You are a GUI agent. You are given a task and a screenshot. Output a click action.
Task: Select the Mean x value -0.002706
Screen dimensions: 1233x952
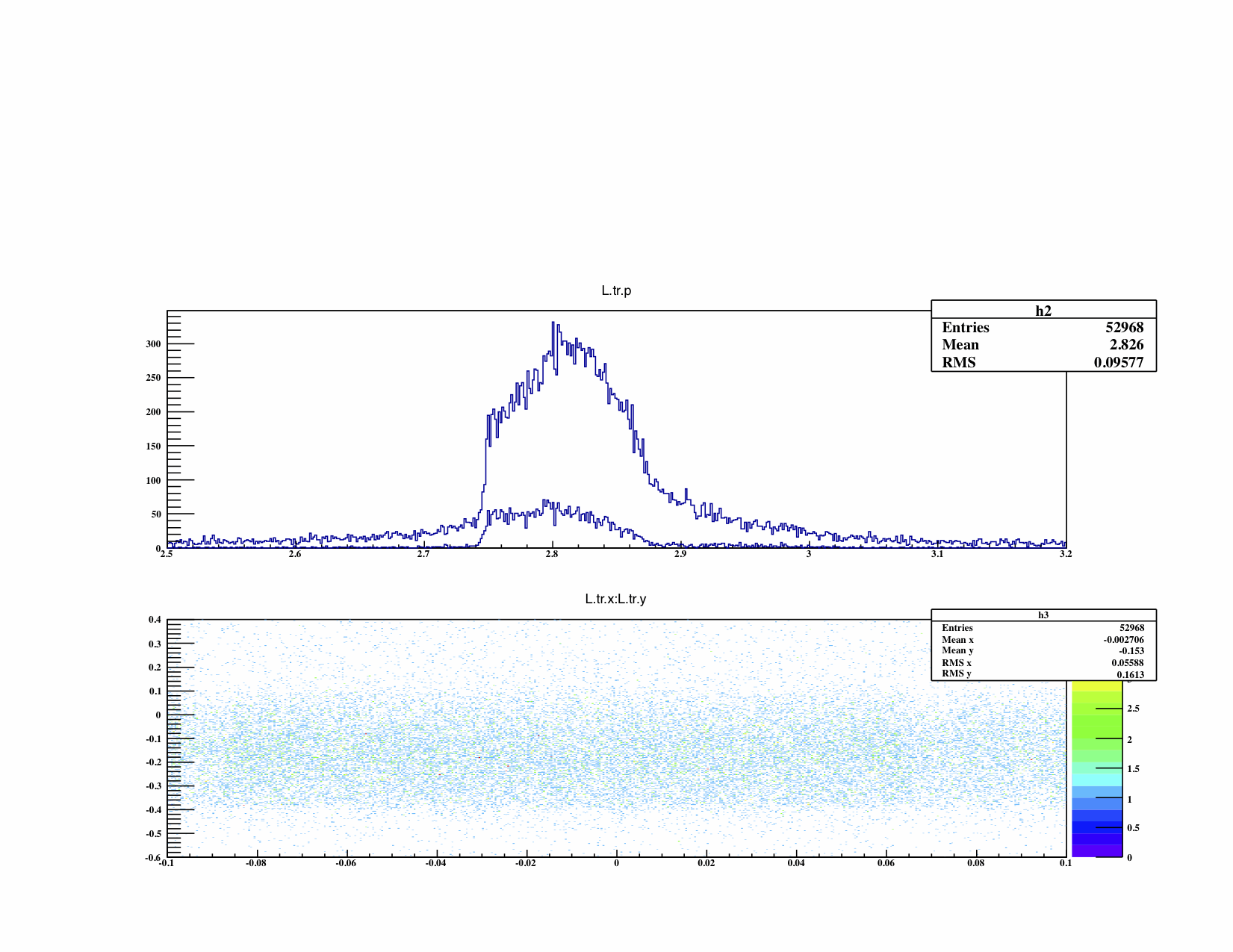(x=1124, y=640)
